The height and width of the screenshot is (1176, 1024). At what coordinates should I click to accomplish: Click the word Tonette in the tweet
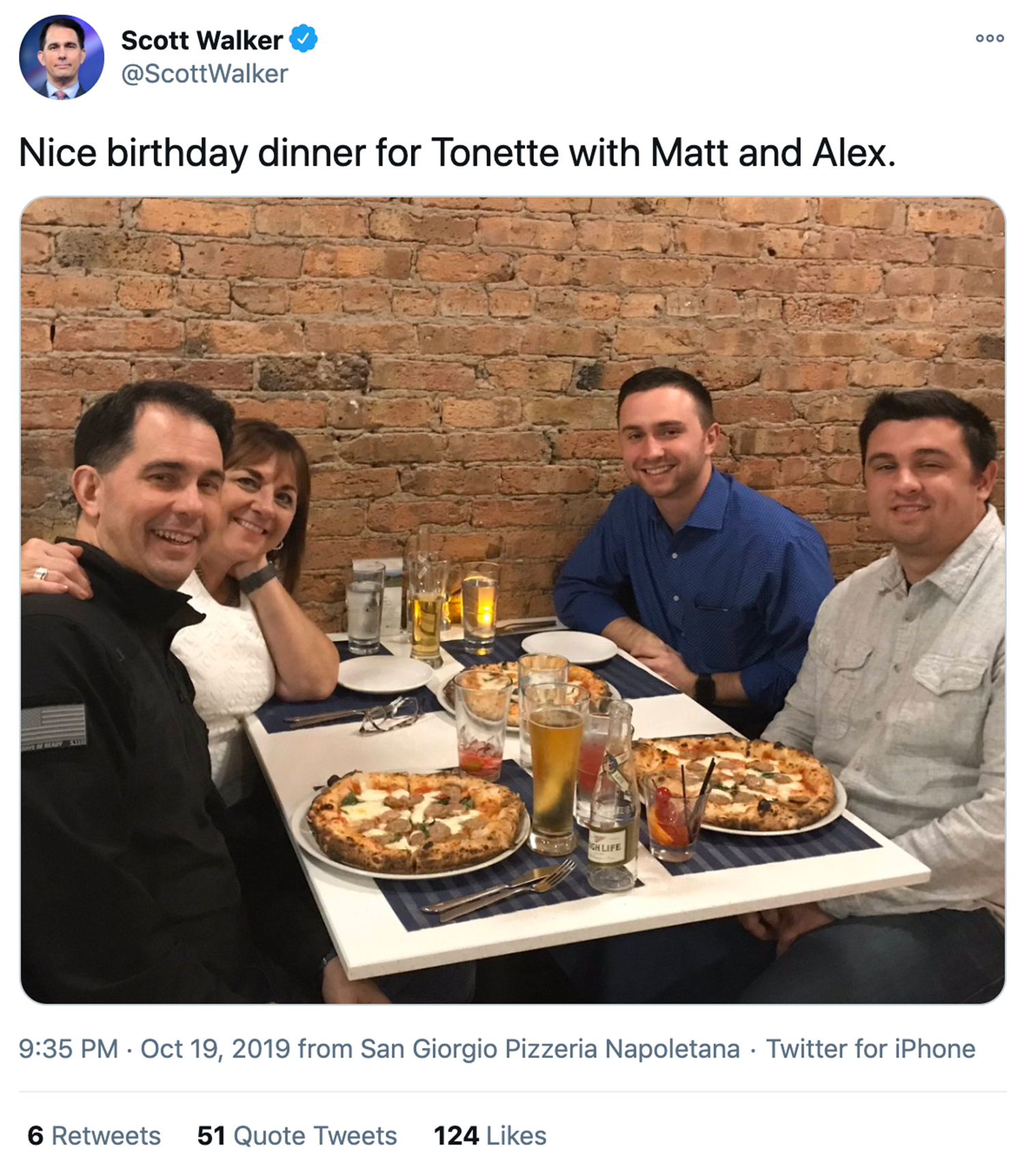[x=496, y=152]
